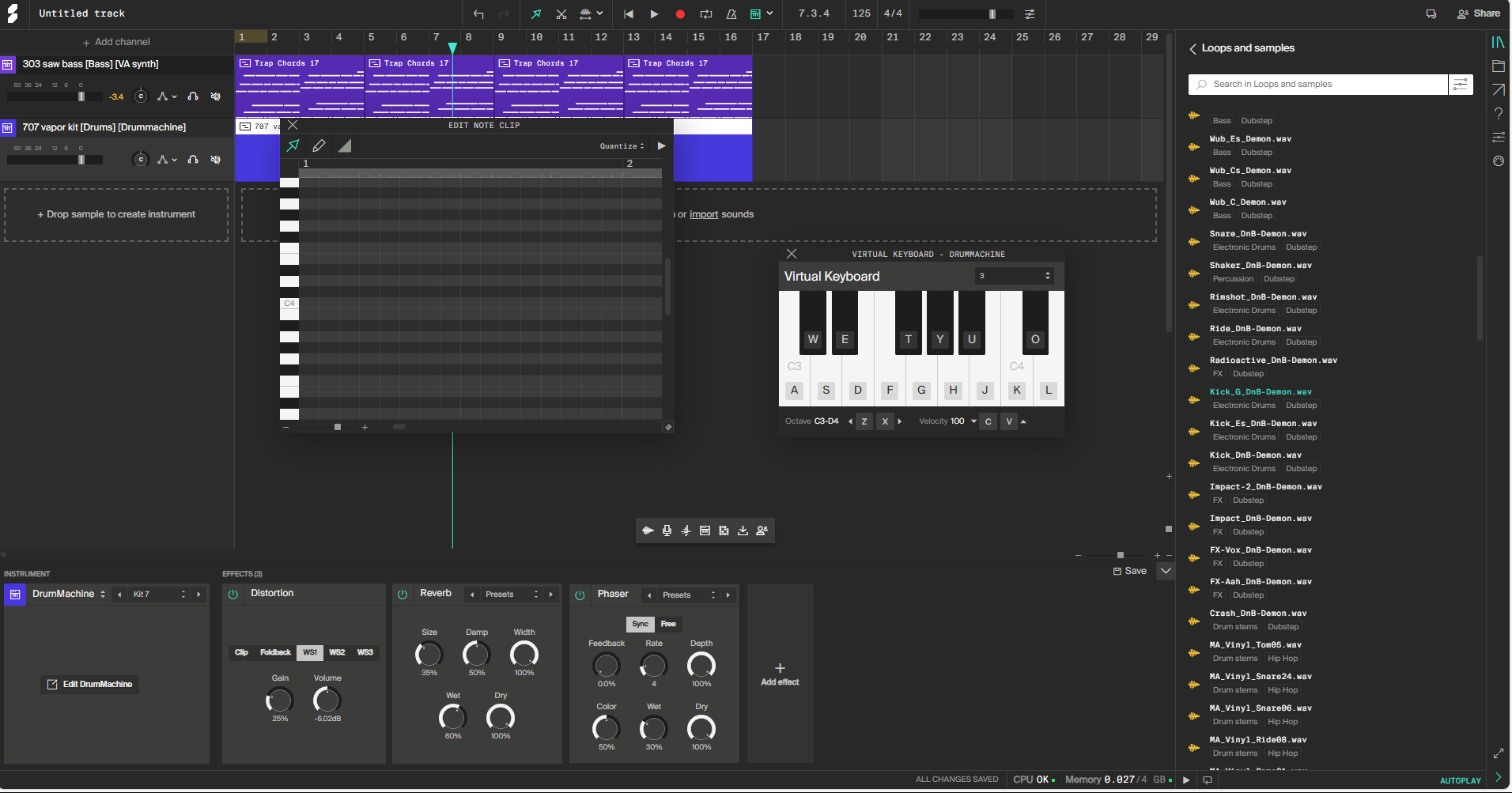
Task: Click the Edit DrumMachine button
Action: (x=90, y=684)
